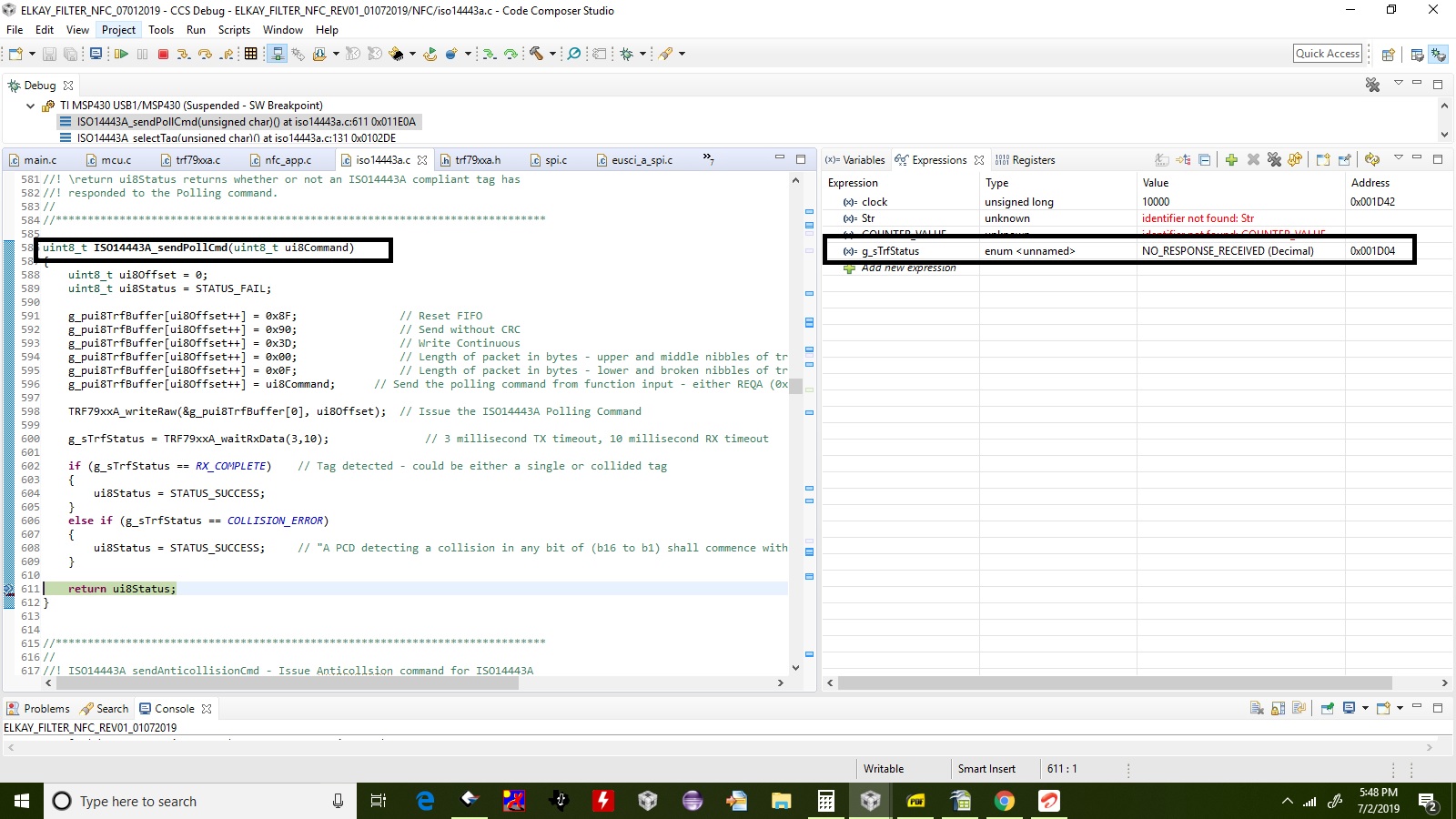Viewport: 1456px width, 819px height.
Task: Switch to the trf79xxa.h editor tab
Action: (x=471, y=160)
